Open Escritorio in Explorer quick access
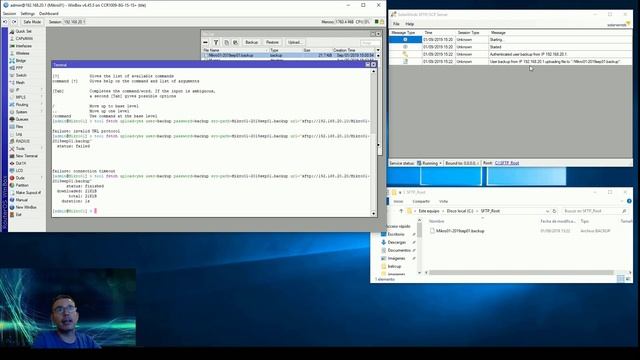 tap(396, 235)
